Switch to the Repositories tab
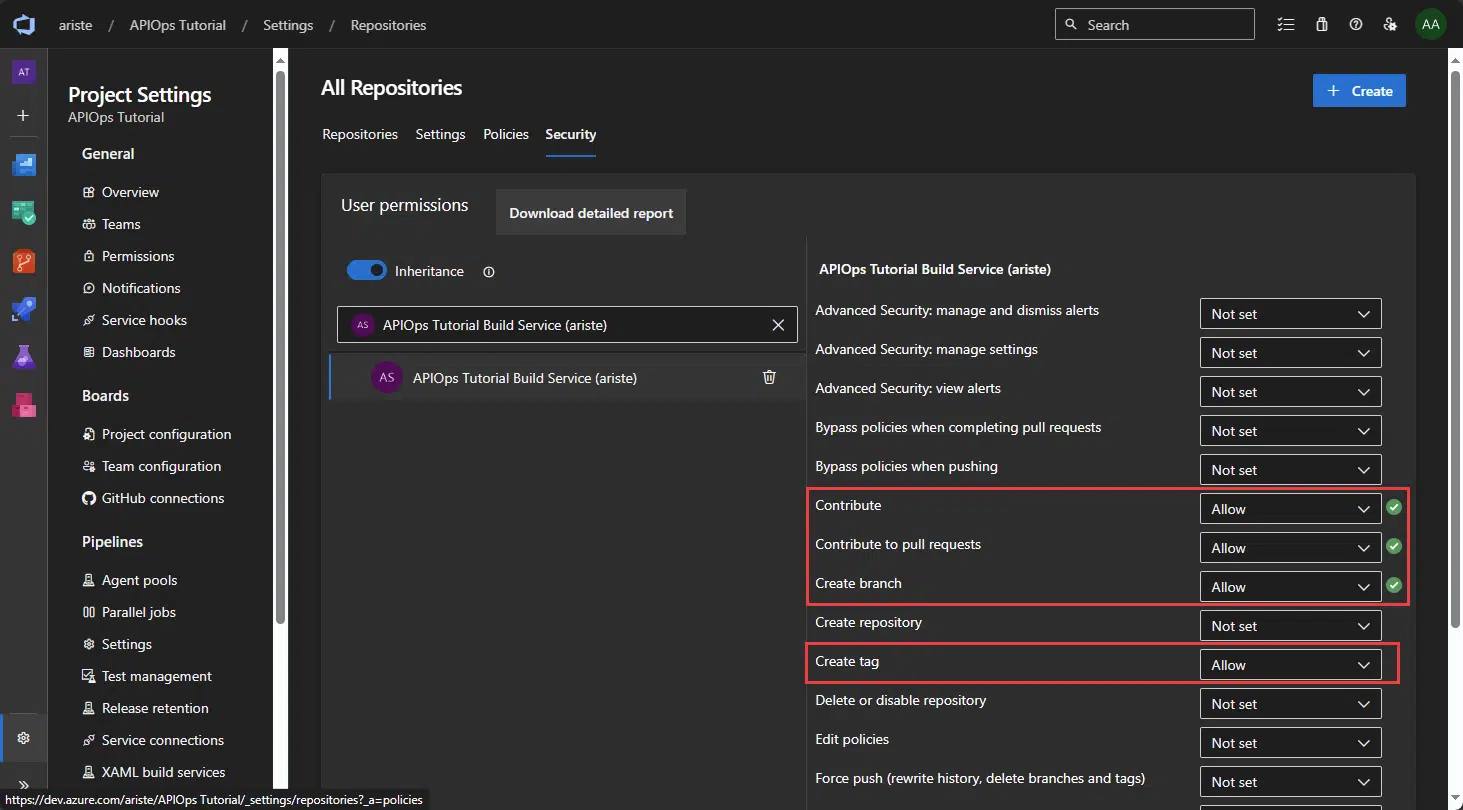 point(360,134)
